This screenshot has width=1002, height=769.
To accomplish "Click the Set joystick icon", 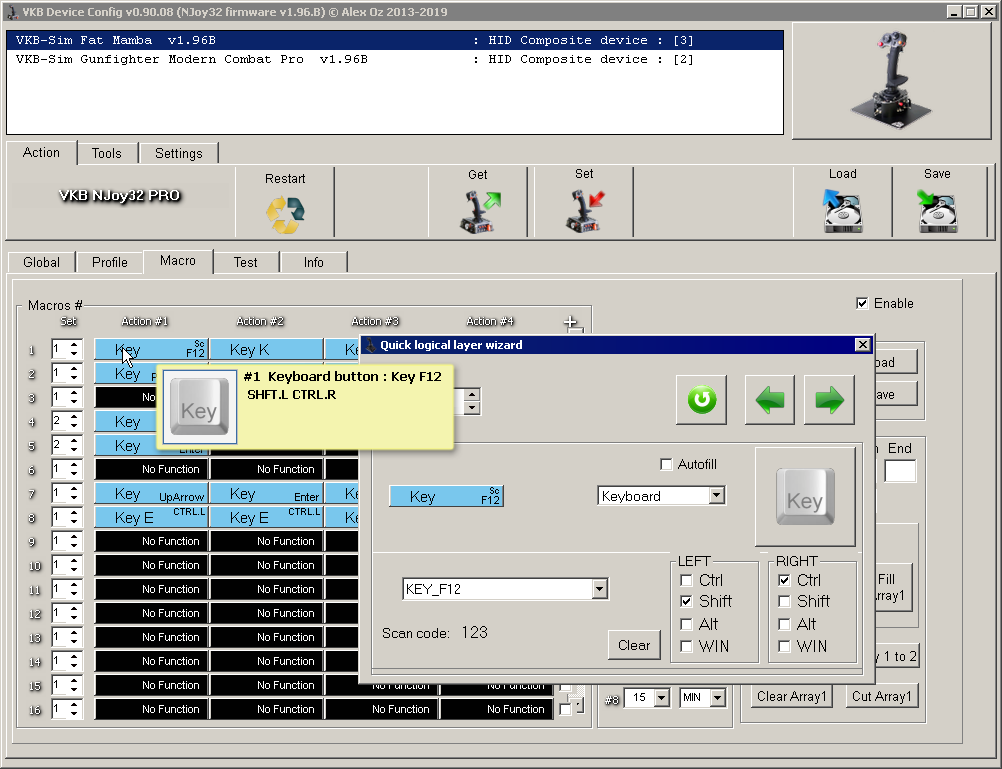I will (584, 211).
